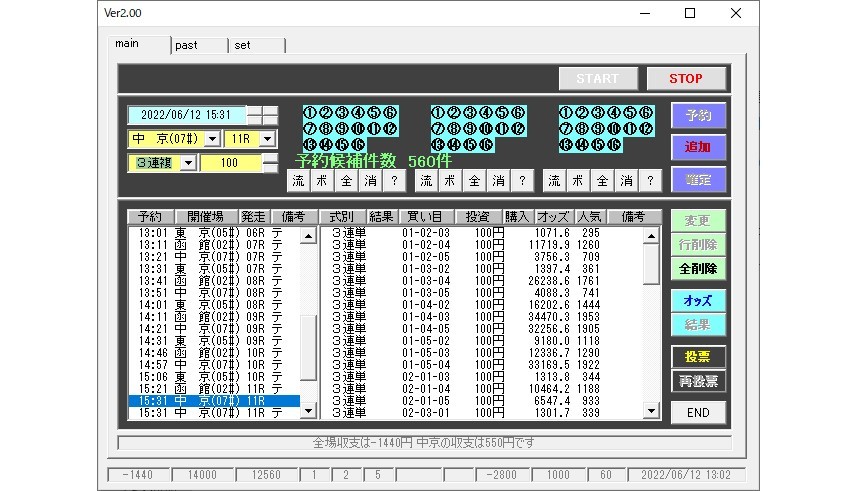The width and height of the screenshot is (856, 491).
Task: Click the red STOP button
Action: coord(686,79)
